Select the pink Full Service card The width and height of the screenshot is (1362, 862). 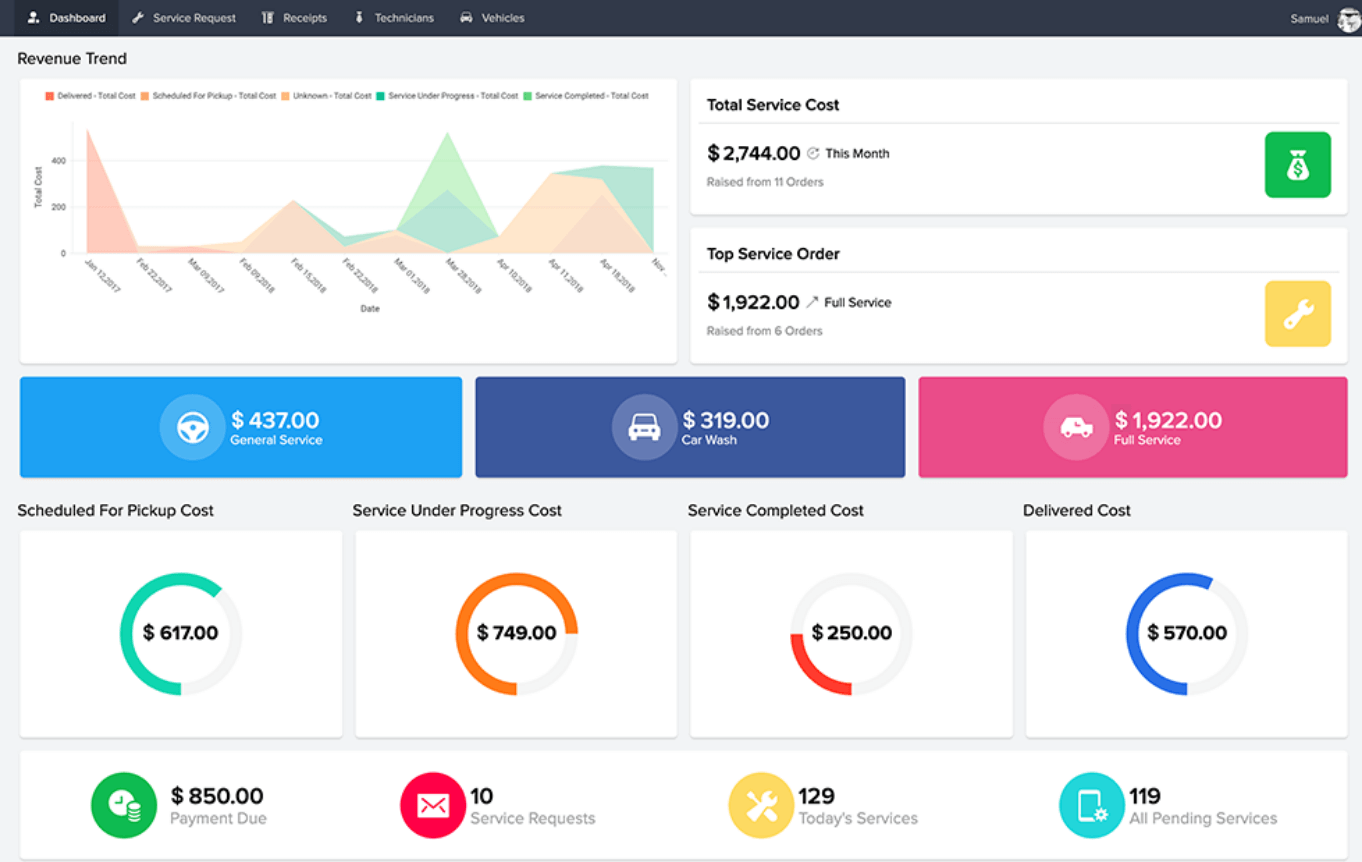coord(1132,427)
